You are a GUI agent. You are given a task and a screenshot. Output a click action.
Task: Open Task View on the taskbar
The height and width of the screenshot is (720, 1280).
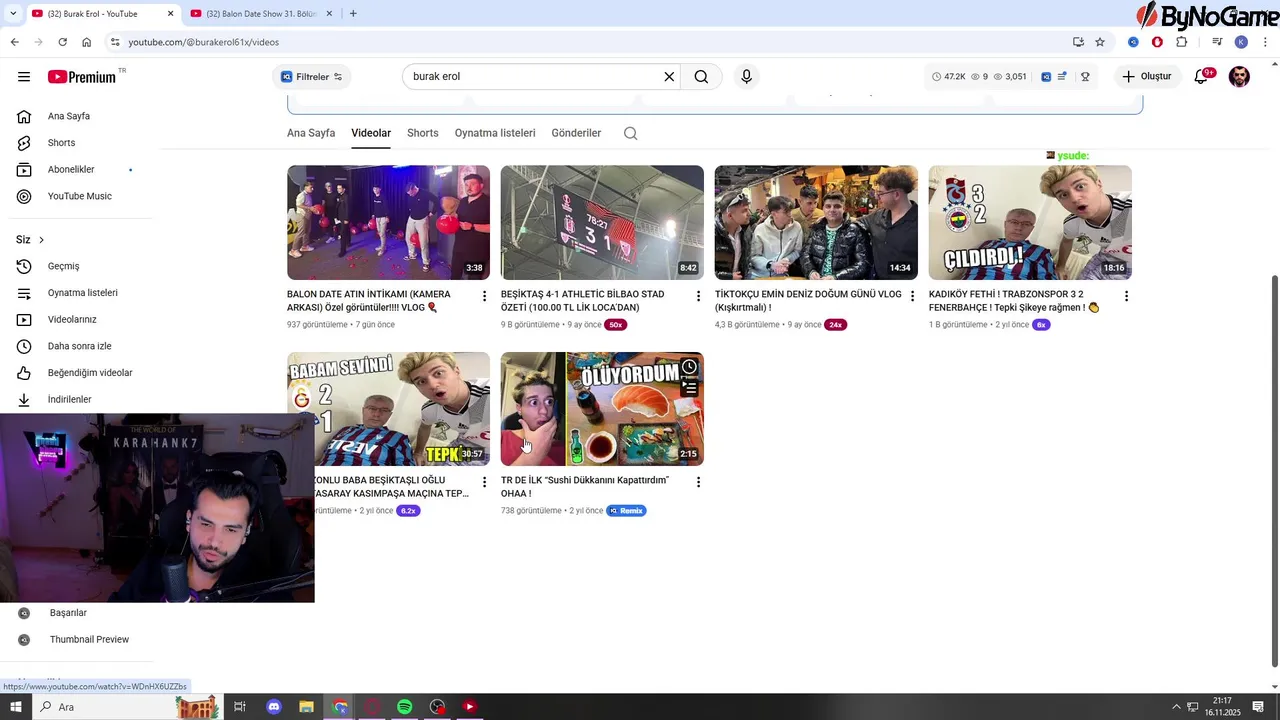coord(240,707)
